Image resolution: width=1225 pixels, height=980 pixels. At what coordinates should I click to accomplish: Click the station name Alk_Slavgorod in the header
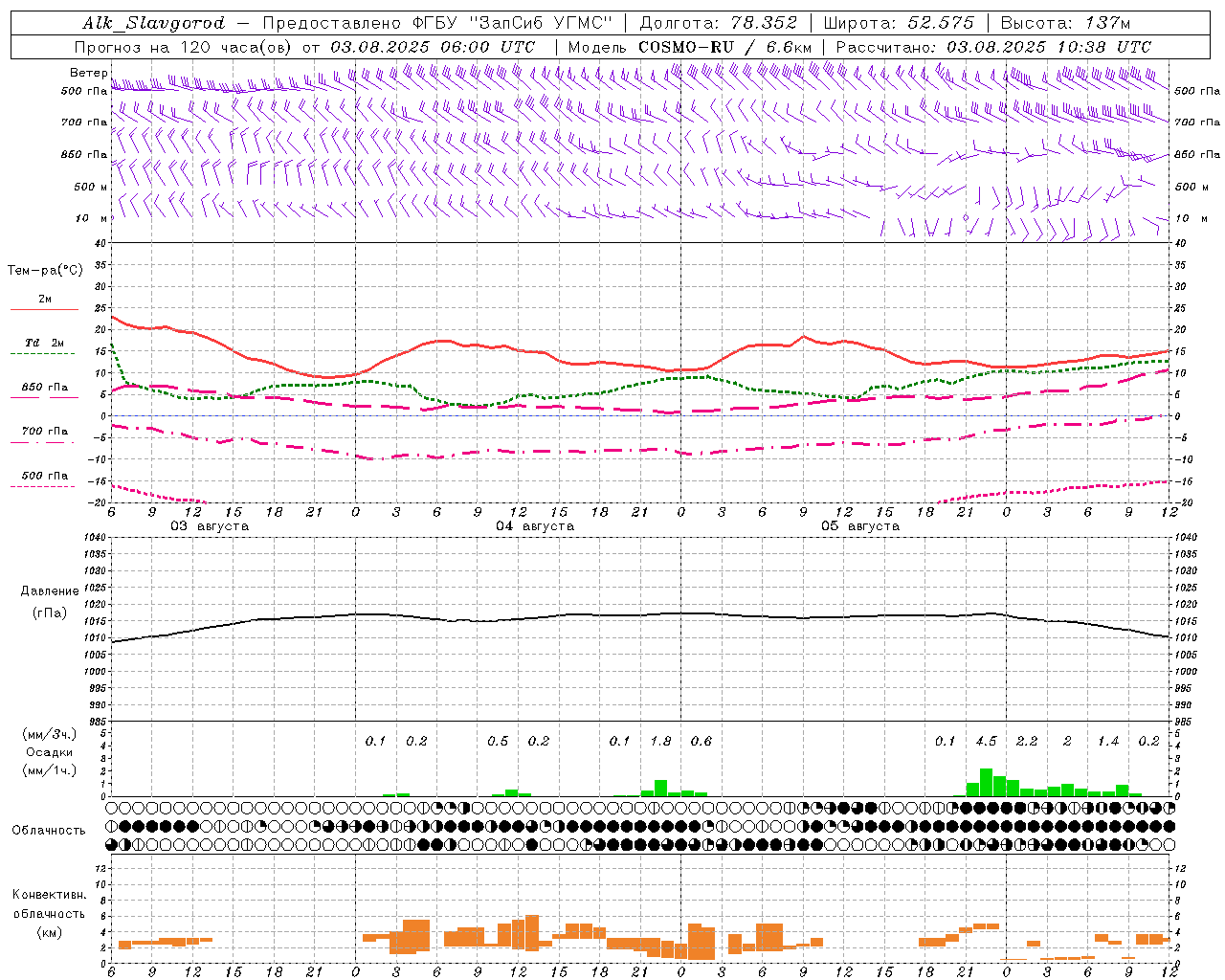(154, 23)
